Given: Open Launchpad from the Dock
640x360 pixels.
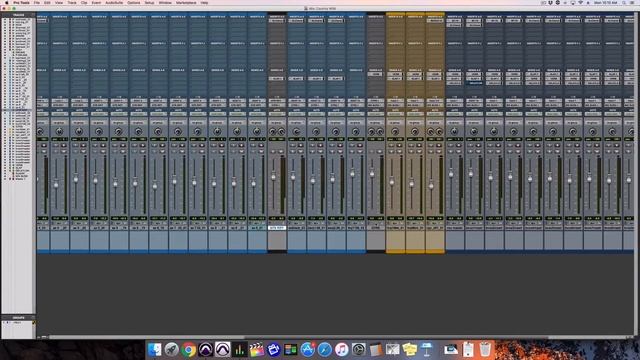Looking at the screenshot, I should pyautogui.click(x=171, y=349).
